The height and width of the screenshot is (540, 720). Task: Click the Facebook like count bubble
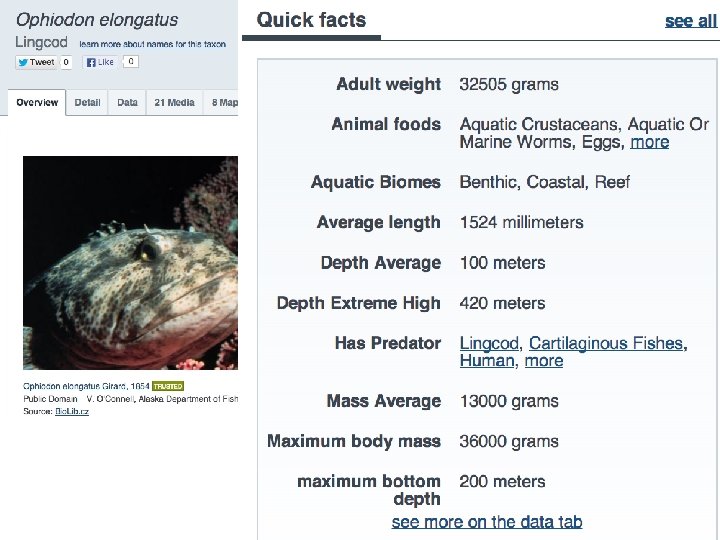coord(130,62)
